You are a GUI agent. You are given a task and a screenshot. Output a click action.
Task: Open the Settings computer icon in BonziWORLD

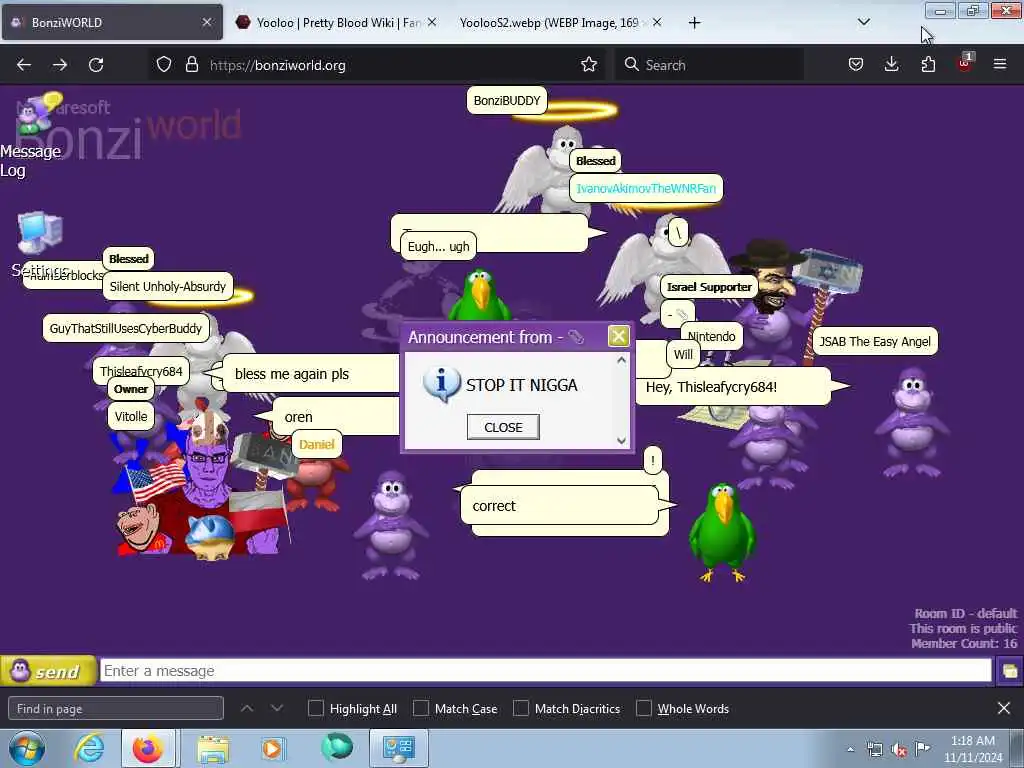click(x=40, y=233)
